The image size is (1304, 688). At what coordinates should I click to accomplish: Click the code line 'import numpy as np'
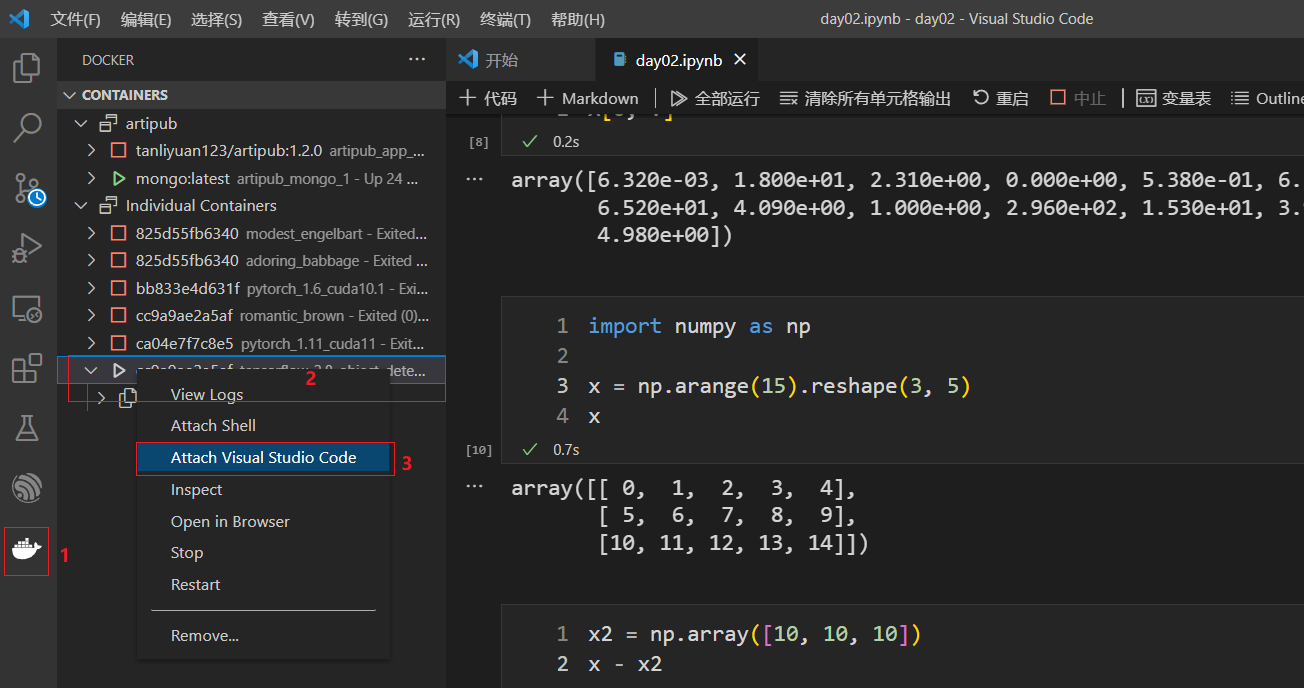point(699,326)
